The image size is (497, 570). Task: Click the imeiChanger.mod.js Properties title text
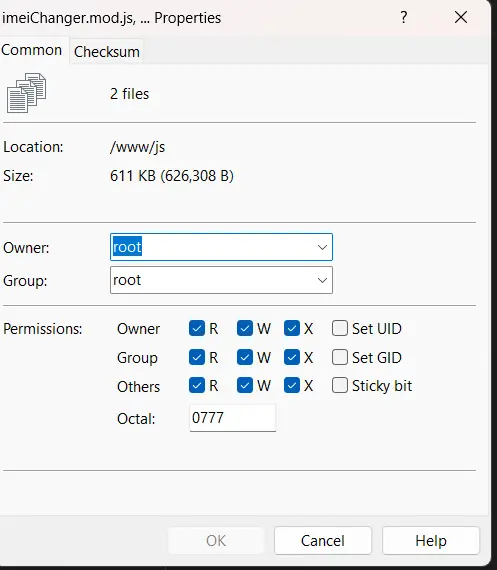[x=111, y=18]
